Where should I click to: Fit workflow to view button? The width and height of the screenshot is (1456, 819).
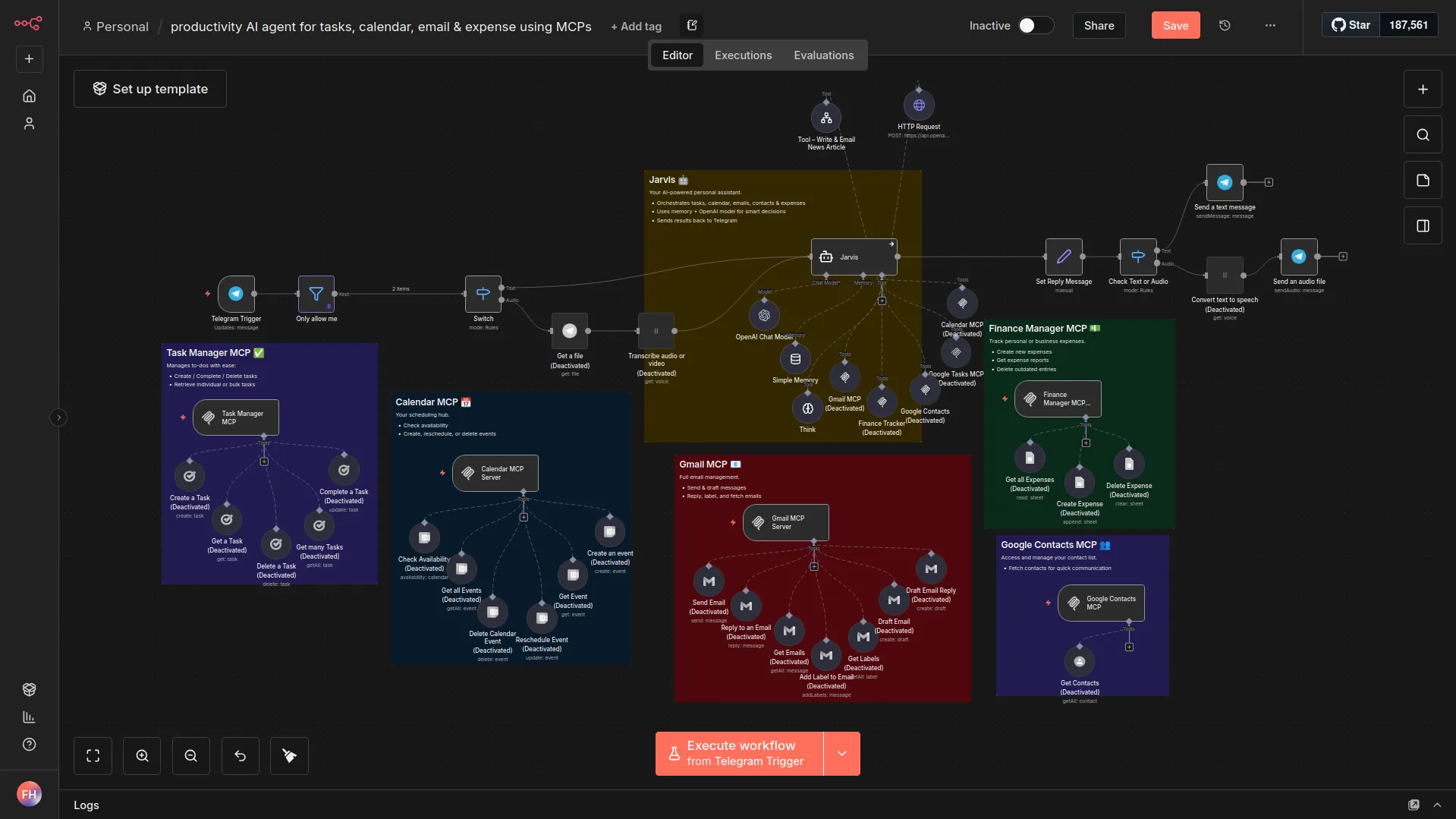[93, 756]
